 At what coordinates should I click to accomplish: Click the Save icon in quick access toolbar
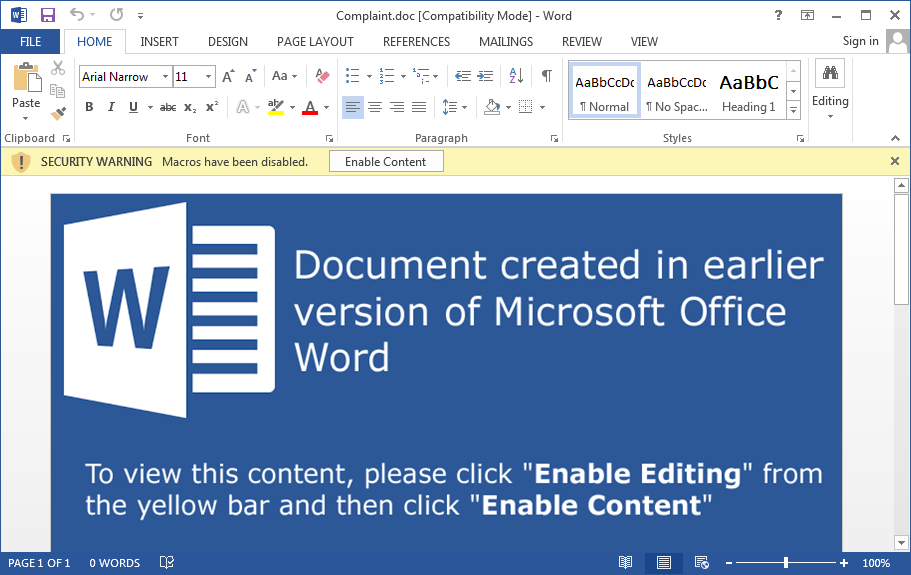[x=48, y=15]
